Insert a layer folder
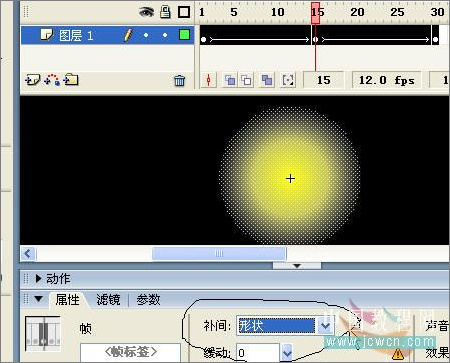Viewport: 450px width, 363px height. (x=71, y=80)
